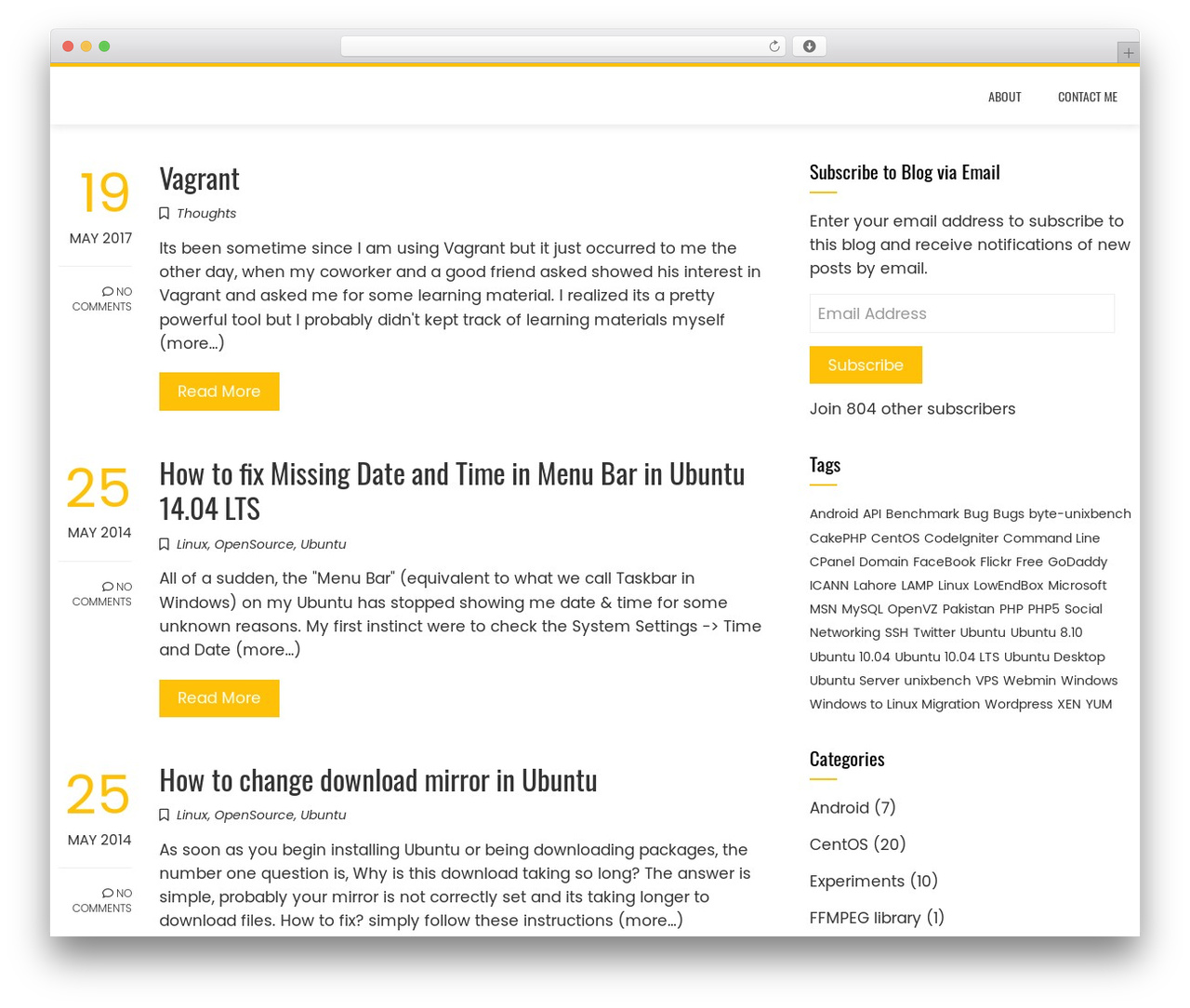Select the XEN tag
The image size is (1190, 1008).
1069,704
